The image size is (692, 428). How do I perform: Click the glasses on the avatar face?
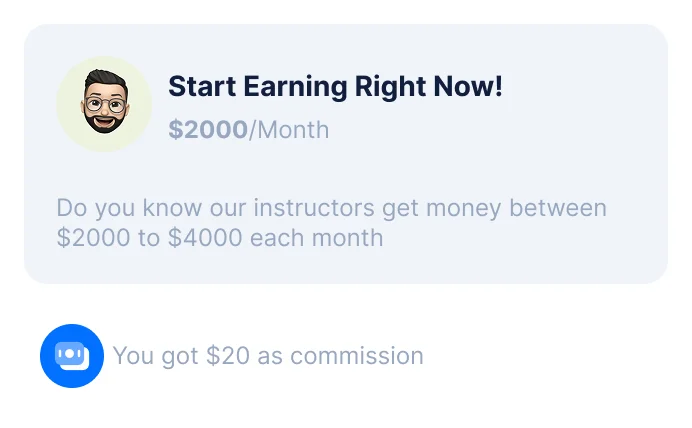click(x=104, y=102)
